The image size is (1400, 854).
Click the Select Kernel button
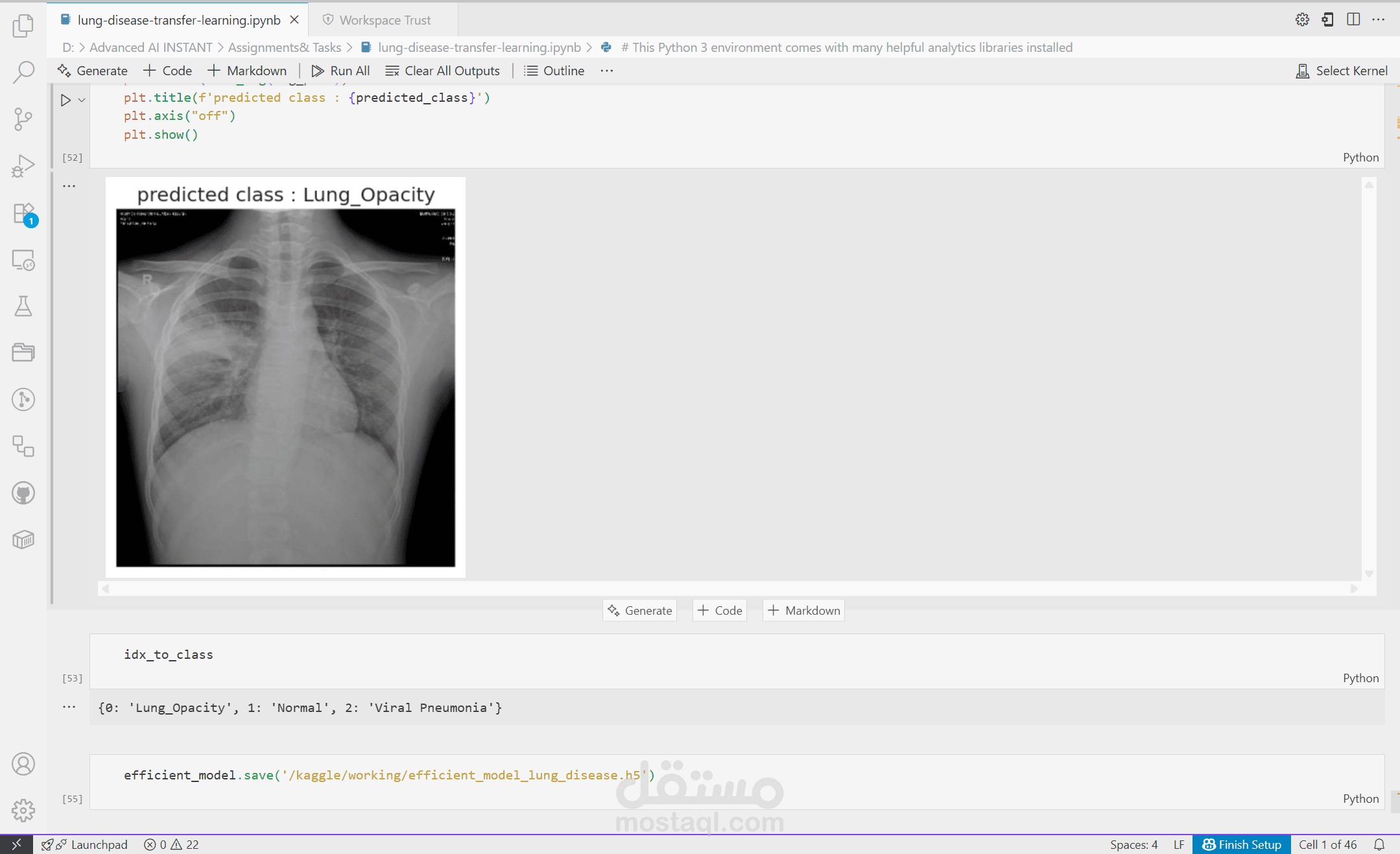click(x=1342, y=71)
